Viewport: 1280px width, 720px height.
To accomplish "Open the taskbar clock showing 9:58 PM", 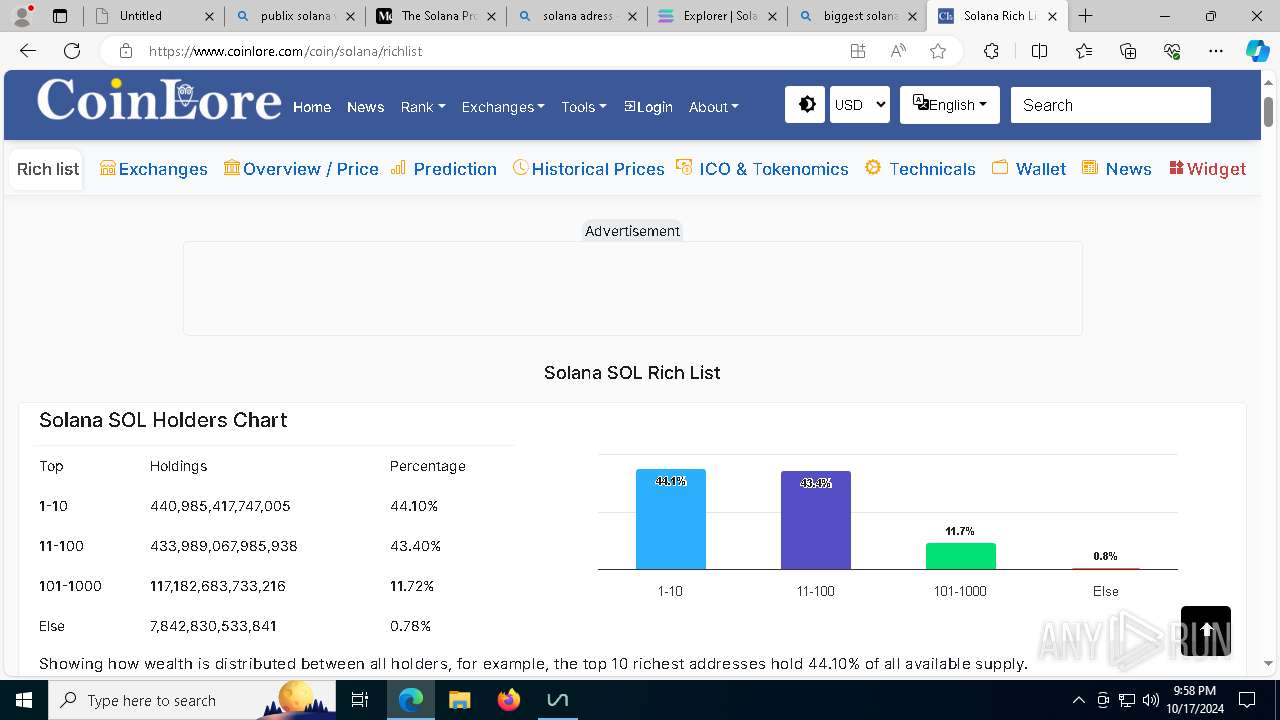I will coord(1194,700).
